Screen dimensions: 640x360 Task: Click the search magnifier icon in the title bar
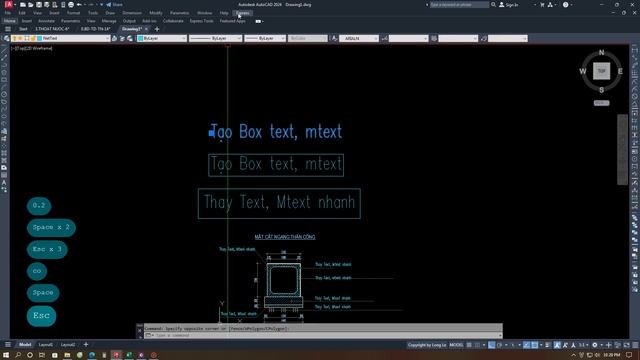point(493,4)
